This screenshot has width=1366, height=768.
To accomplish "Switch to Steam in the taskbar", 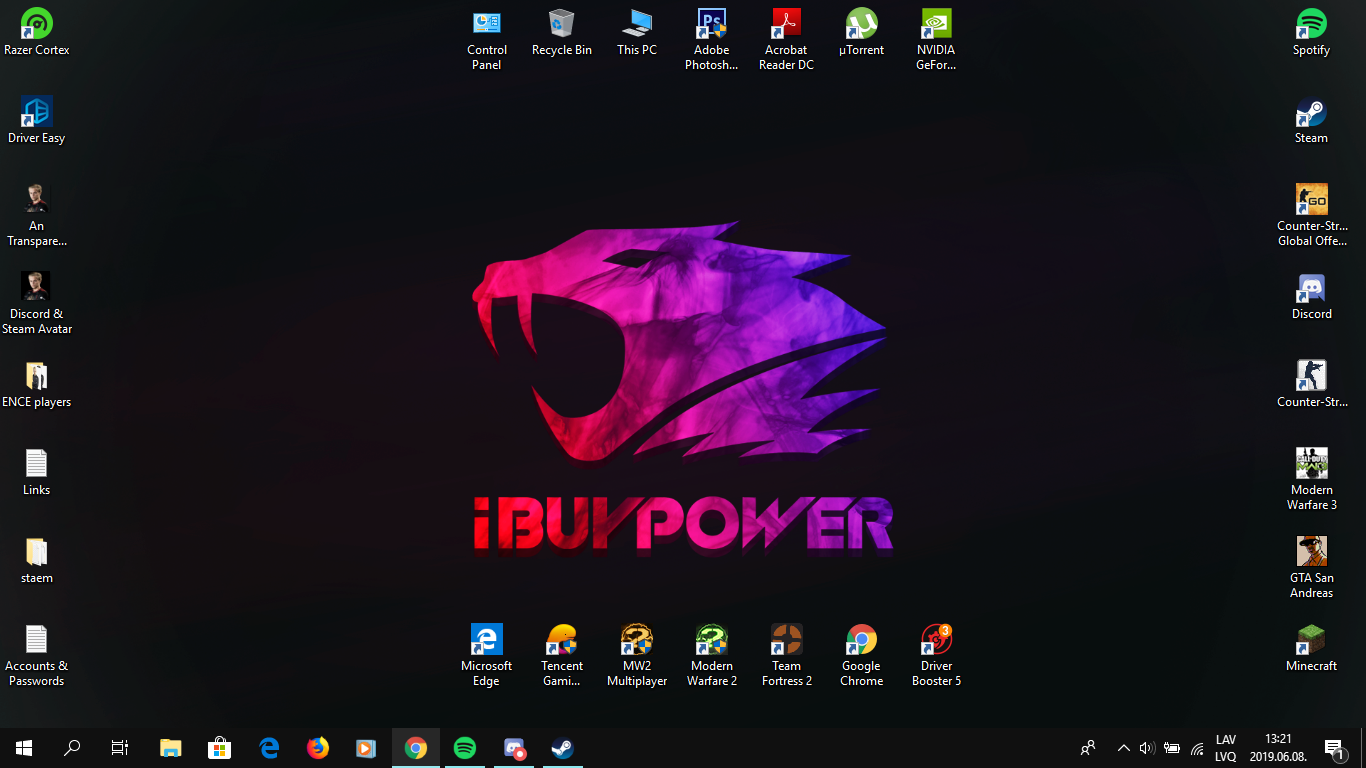I will coord(563,748).
